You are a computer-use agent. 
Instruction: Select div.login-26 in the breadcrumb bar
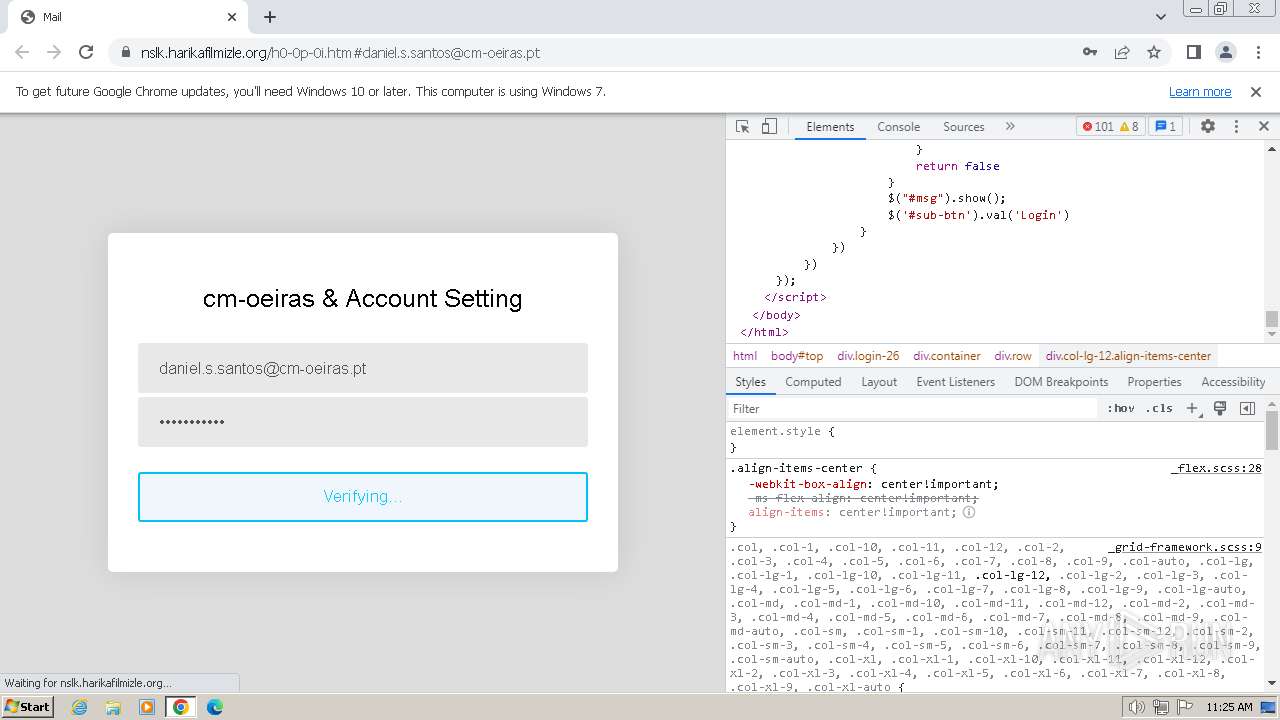868,356
